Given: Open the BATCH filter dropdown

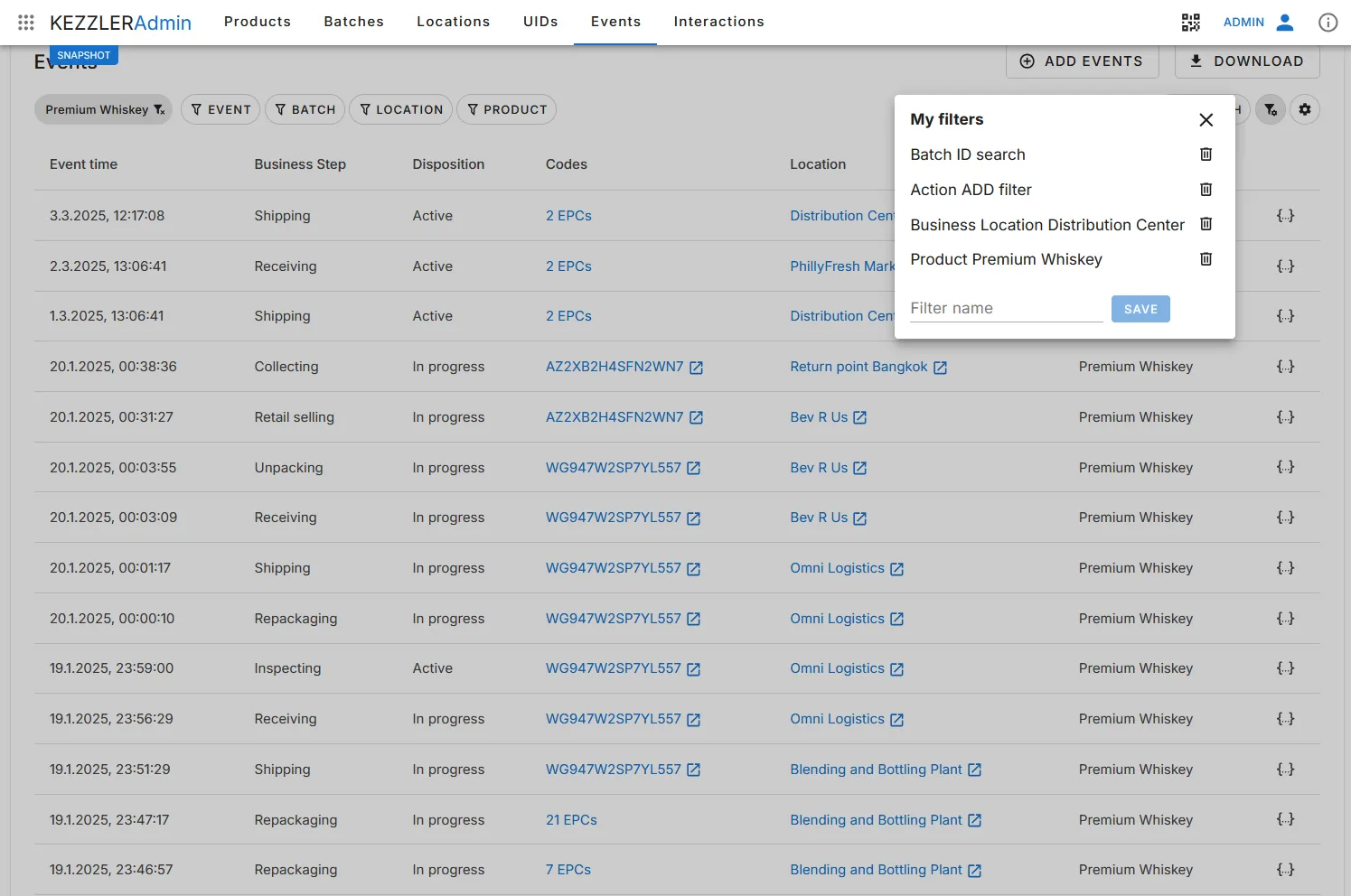Looking at the screenshot, I should (x=305, y=109).
